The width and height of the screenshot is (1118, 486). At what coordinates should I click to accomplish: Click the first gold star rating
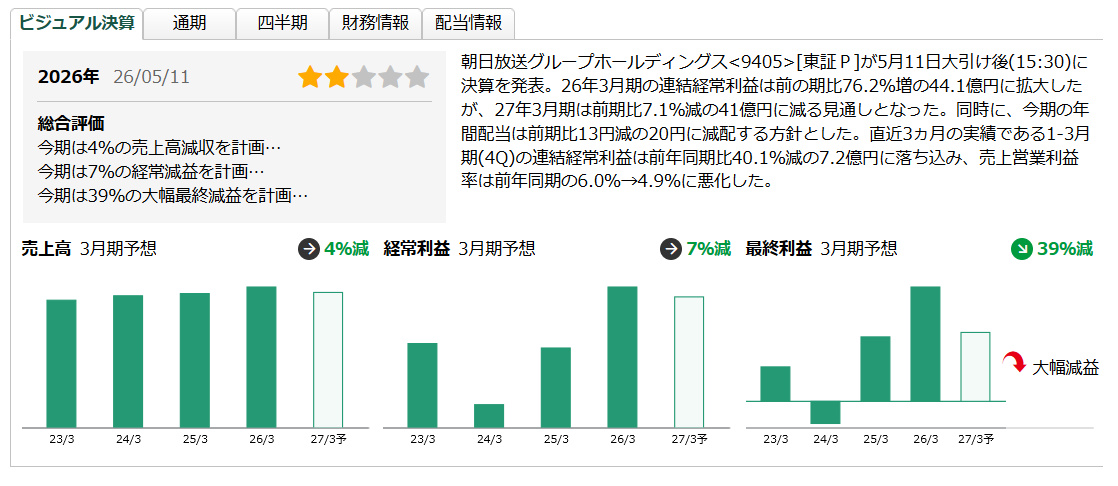pos(310,77)
